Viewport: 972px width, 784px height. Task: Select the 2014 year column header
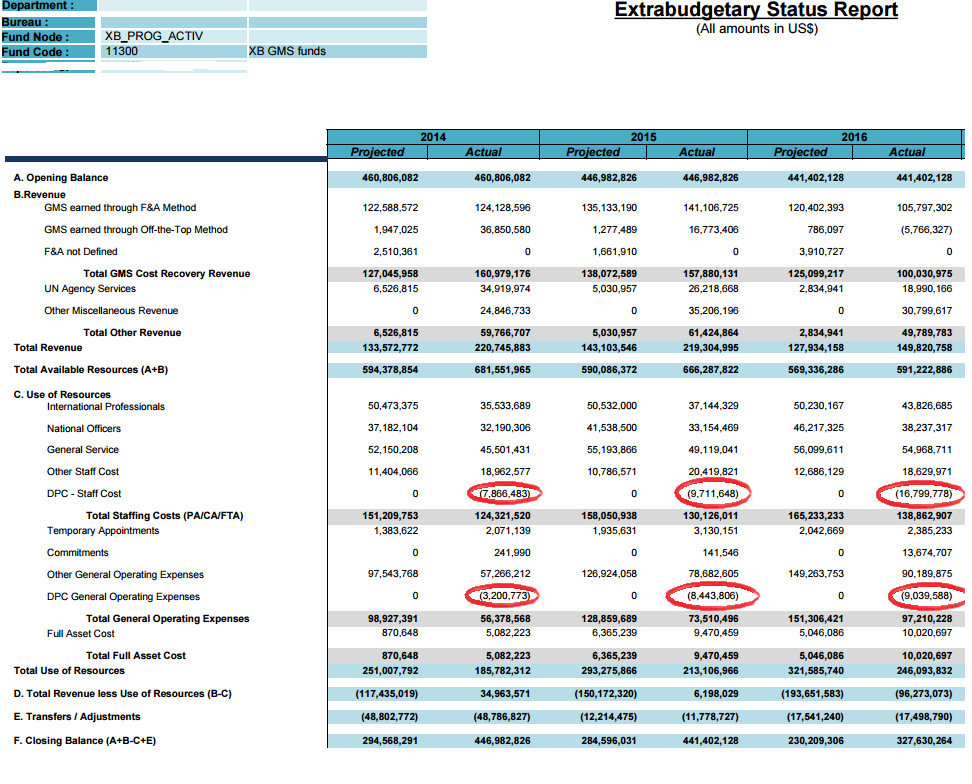[x=432, y=137]
